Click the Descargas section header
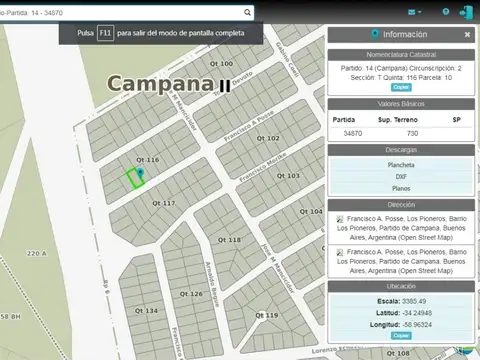This screenshot has height=360, width=480. coord(401,150)
